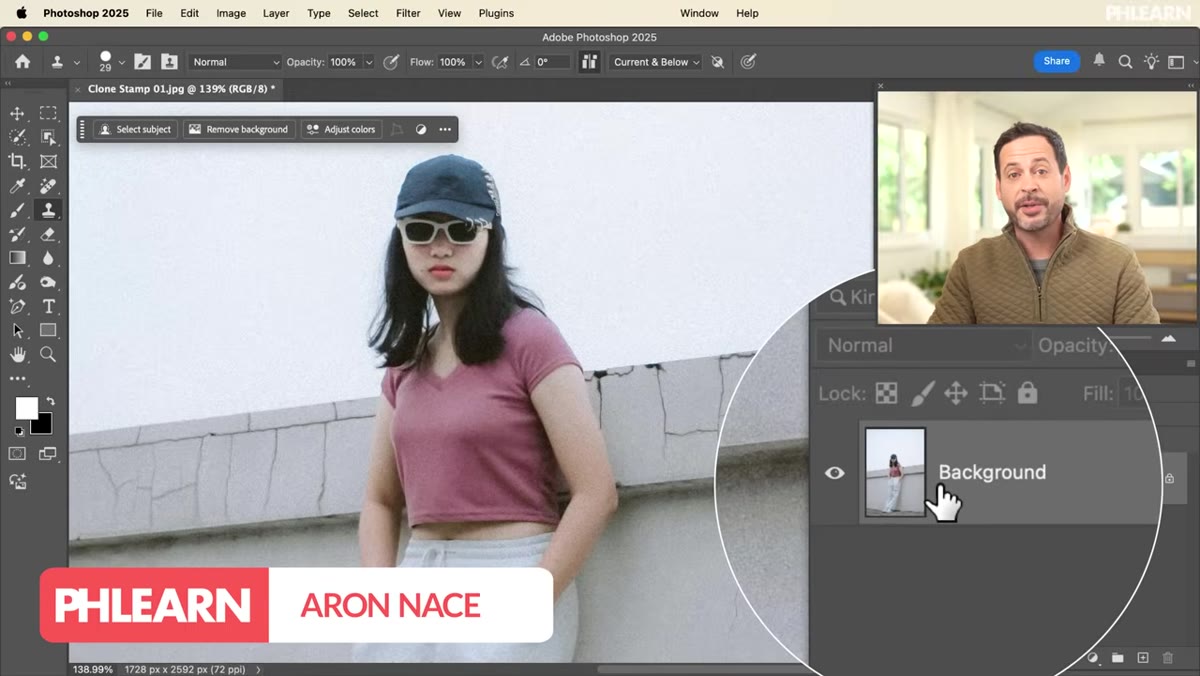
Task: Open the Brush Settings panel icon
Action: (x=143, y=62)
